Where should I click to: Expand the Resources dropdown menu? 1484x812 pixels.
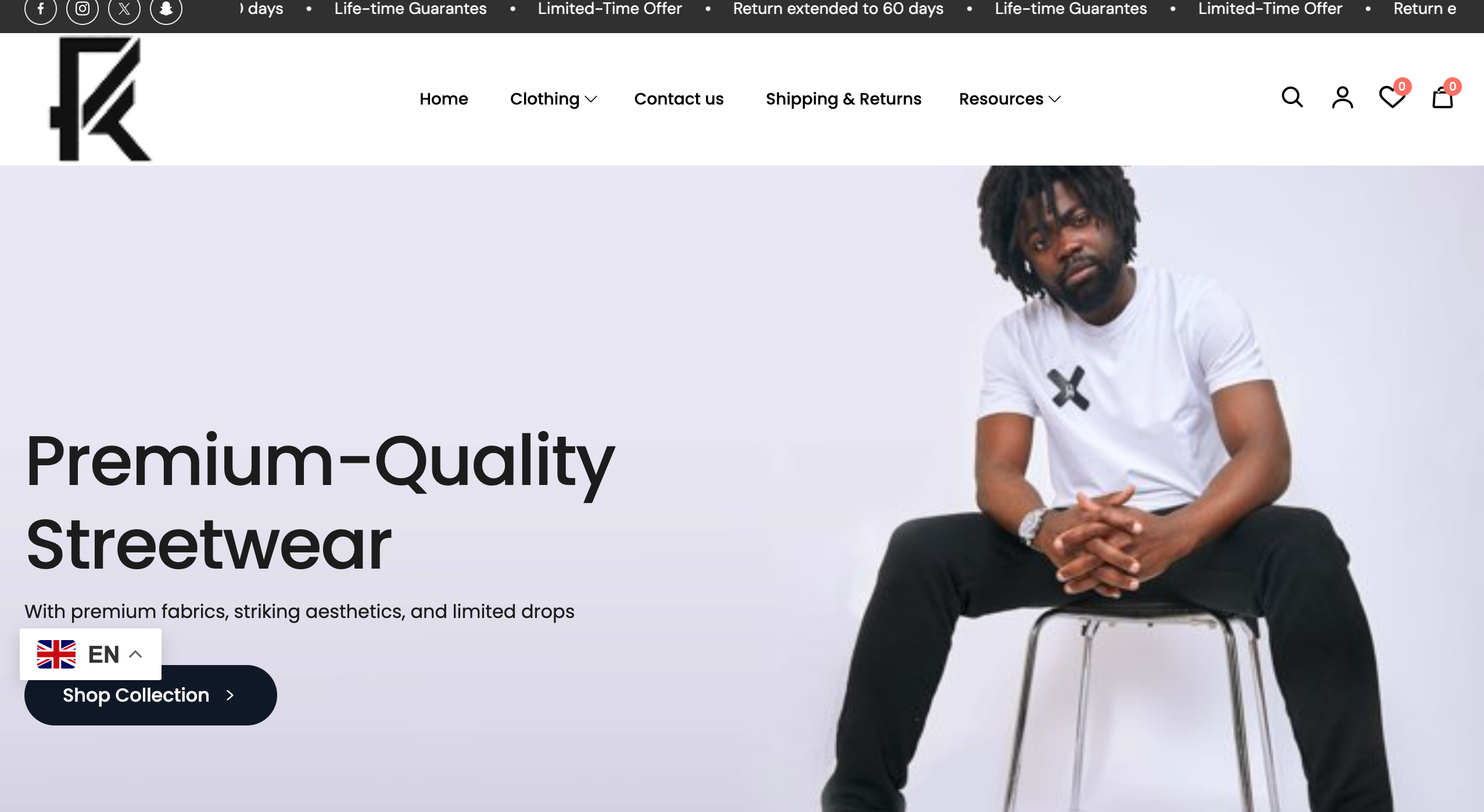point(1010,99)
